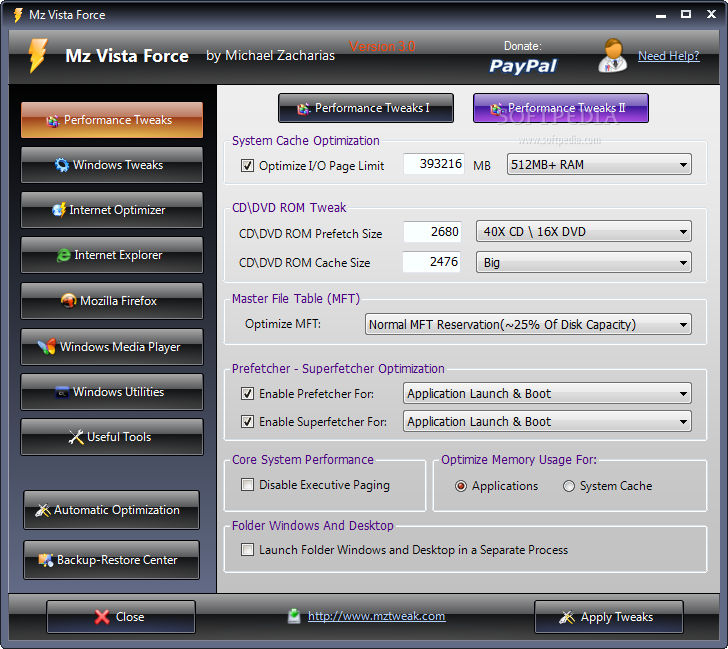Open the Big cache size dropdown
This screenshot has height=649, width=728.
click(584, 263)
